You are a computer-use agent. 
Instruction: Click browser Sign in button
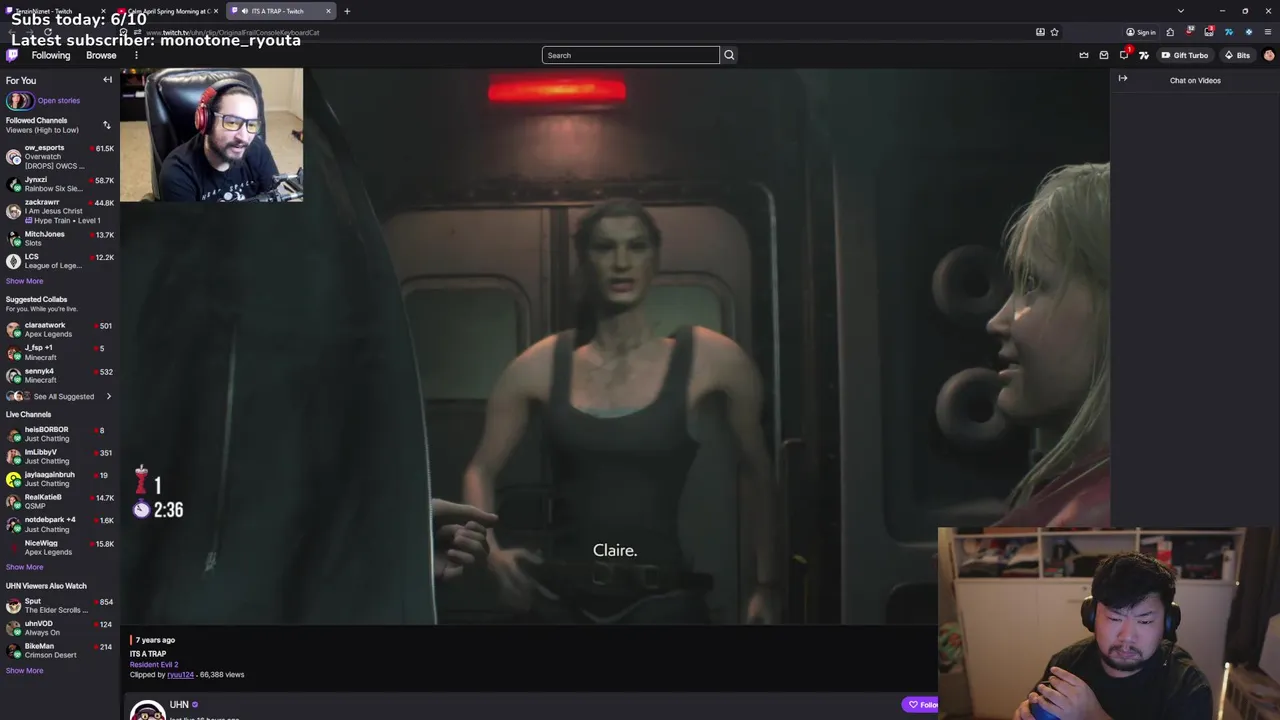1140,32
